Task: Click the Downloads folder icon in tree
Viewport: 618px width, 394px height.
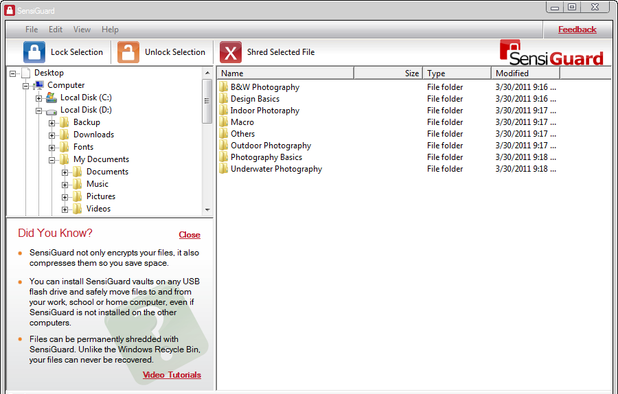Action: 64,134
